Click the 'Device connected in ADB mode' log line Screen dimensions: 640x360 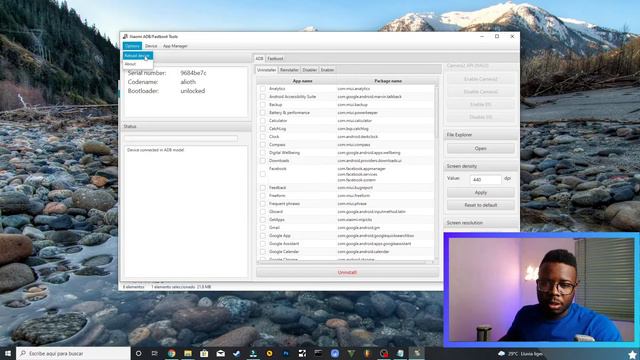pyautogui.click(x=156, y=150)
